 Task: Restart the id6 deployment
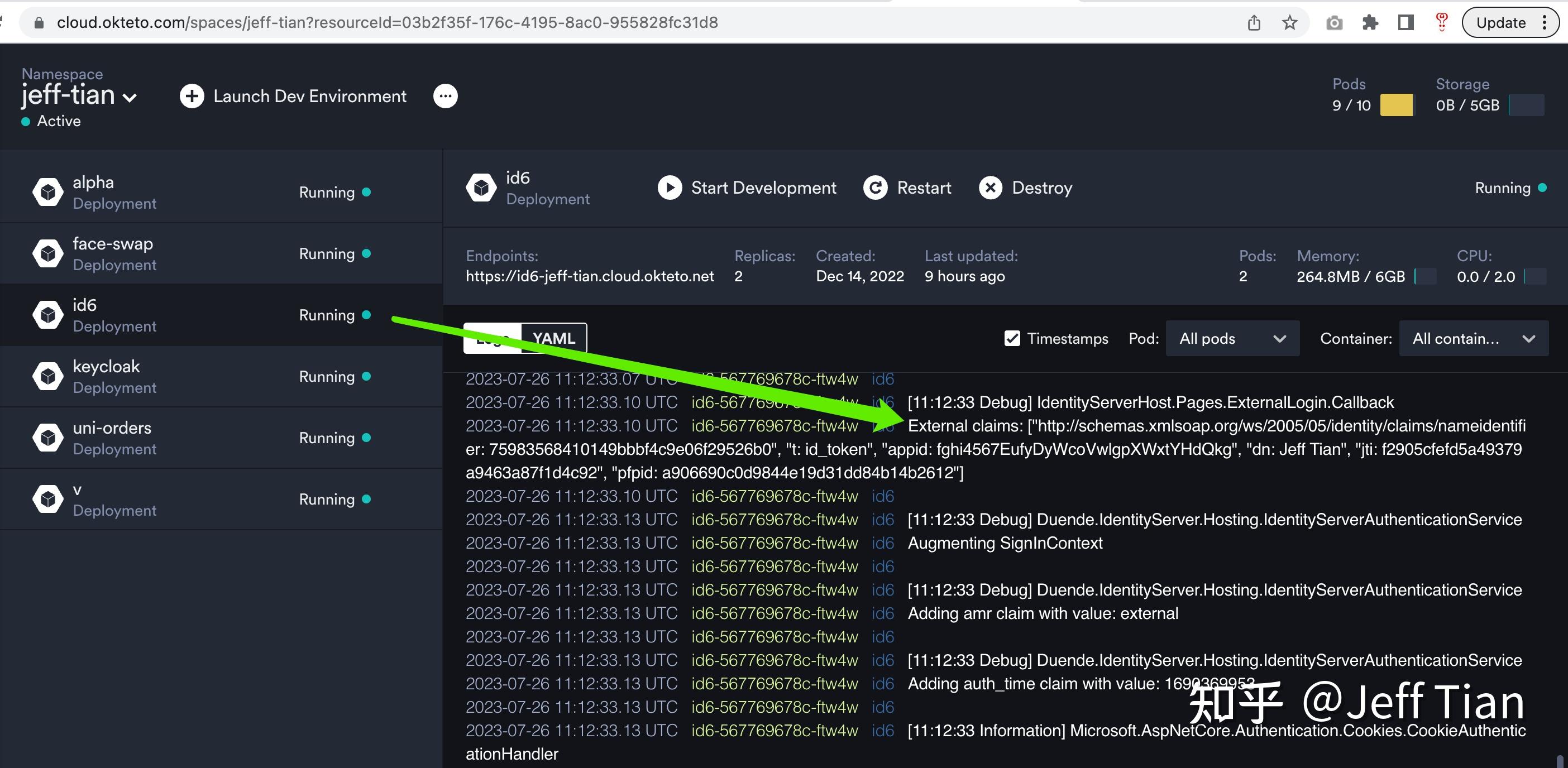pos(907,188)
